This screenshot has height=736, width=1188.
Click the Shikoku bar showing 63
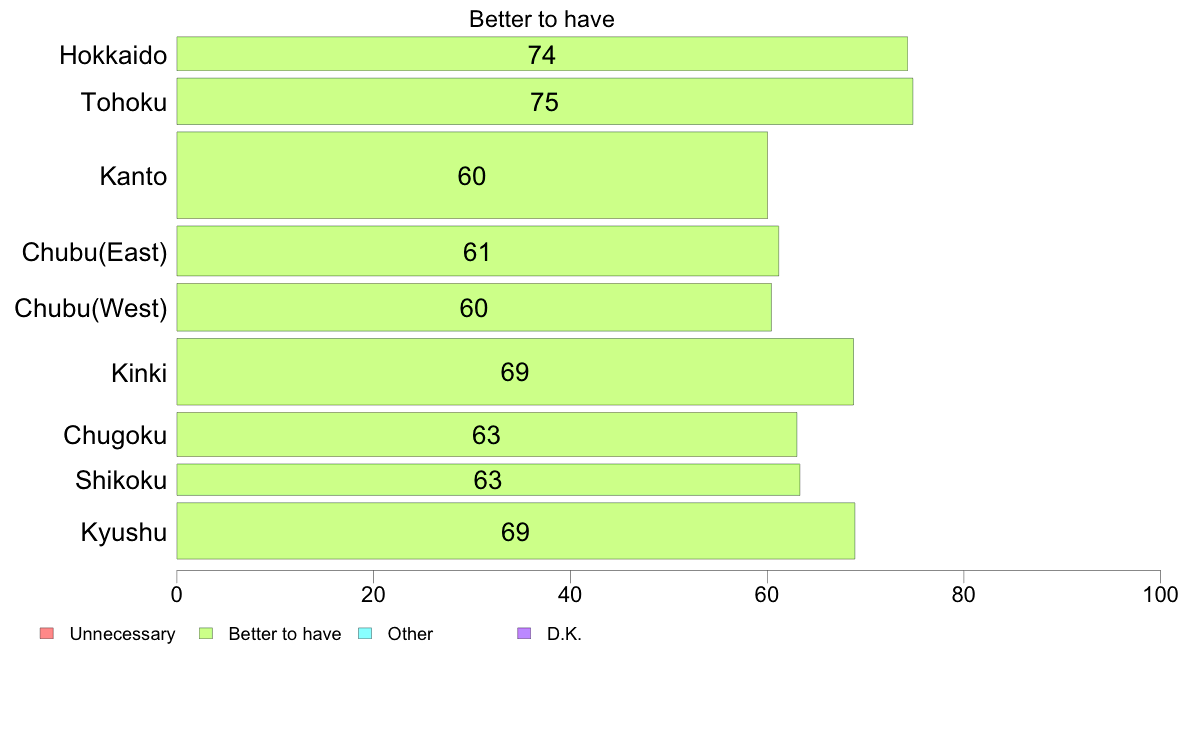coord(488,480)
